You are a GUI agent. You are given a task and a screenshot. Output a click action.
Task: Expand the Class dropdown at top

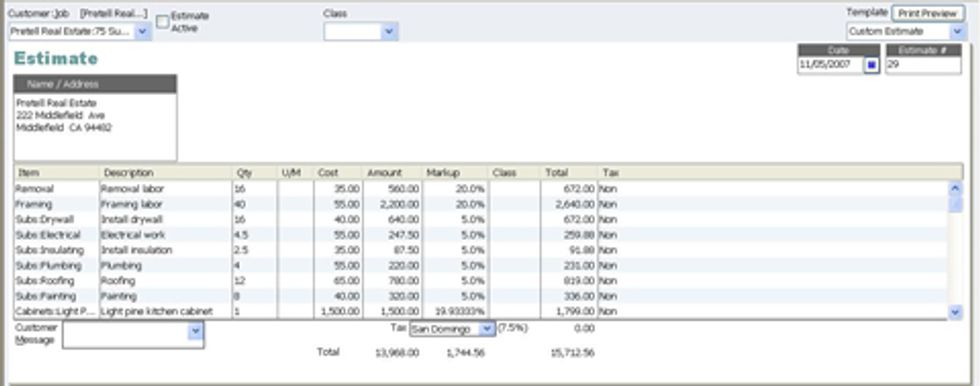point(390,31)
